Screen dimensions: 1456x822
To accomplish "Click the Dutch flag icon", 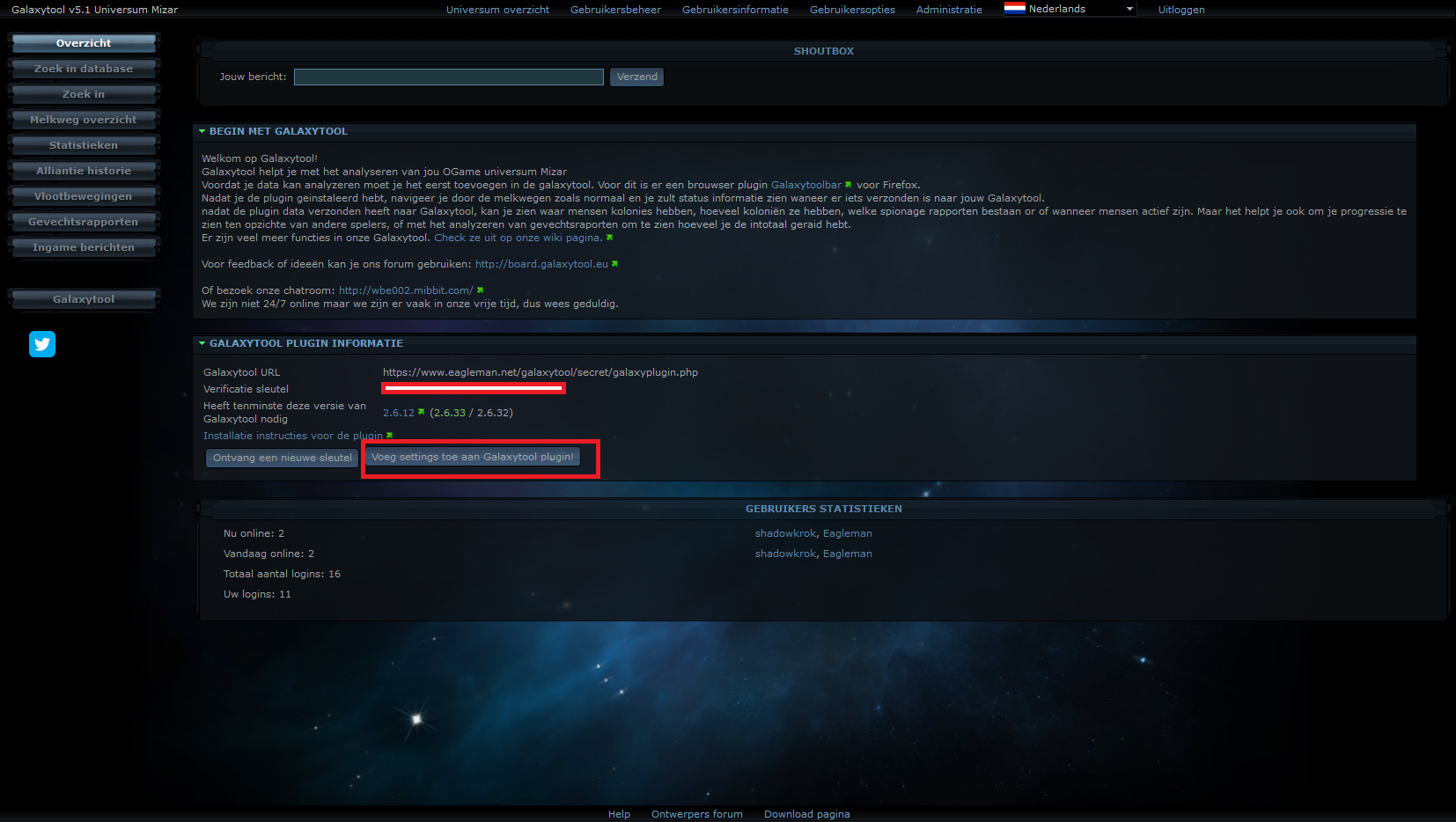I will [1015, 9].
